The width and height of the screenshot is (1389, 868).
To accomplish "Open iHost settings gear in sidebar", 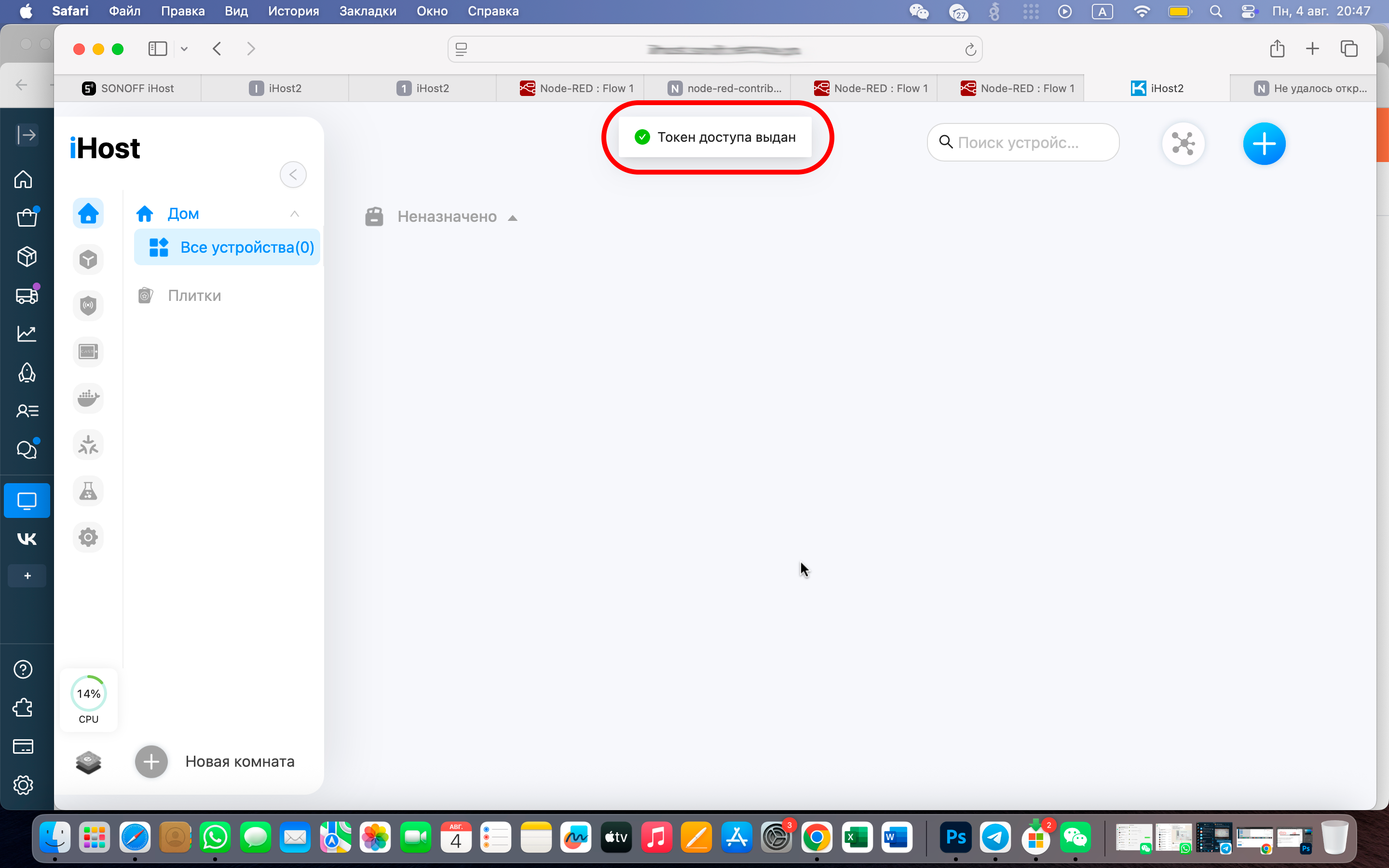I will [x=88, y=537].
